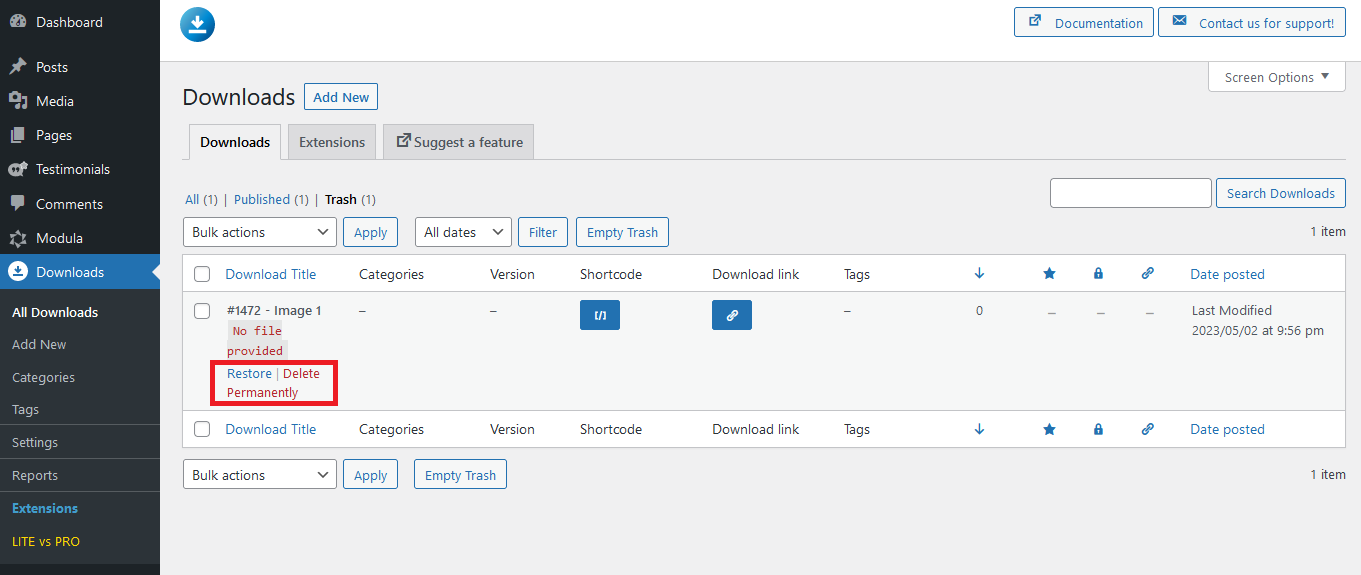The width and height of the screenshot is (1361, 575).
Task: Open Categories in the Downloads submenu
Action: pyautogui.click(x=43, y=377)
